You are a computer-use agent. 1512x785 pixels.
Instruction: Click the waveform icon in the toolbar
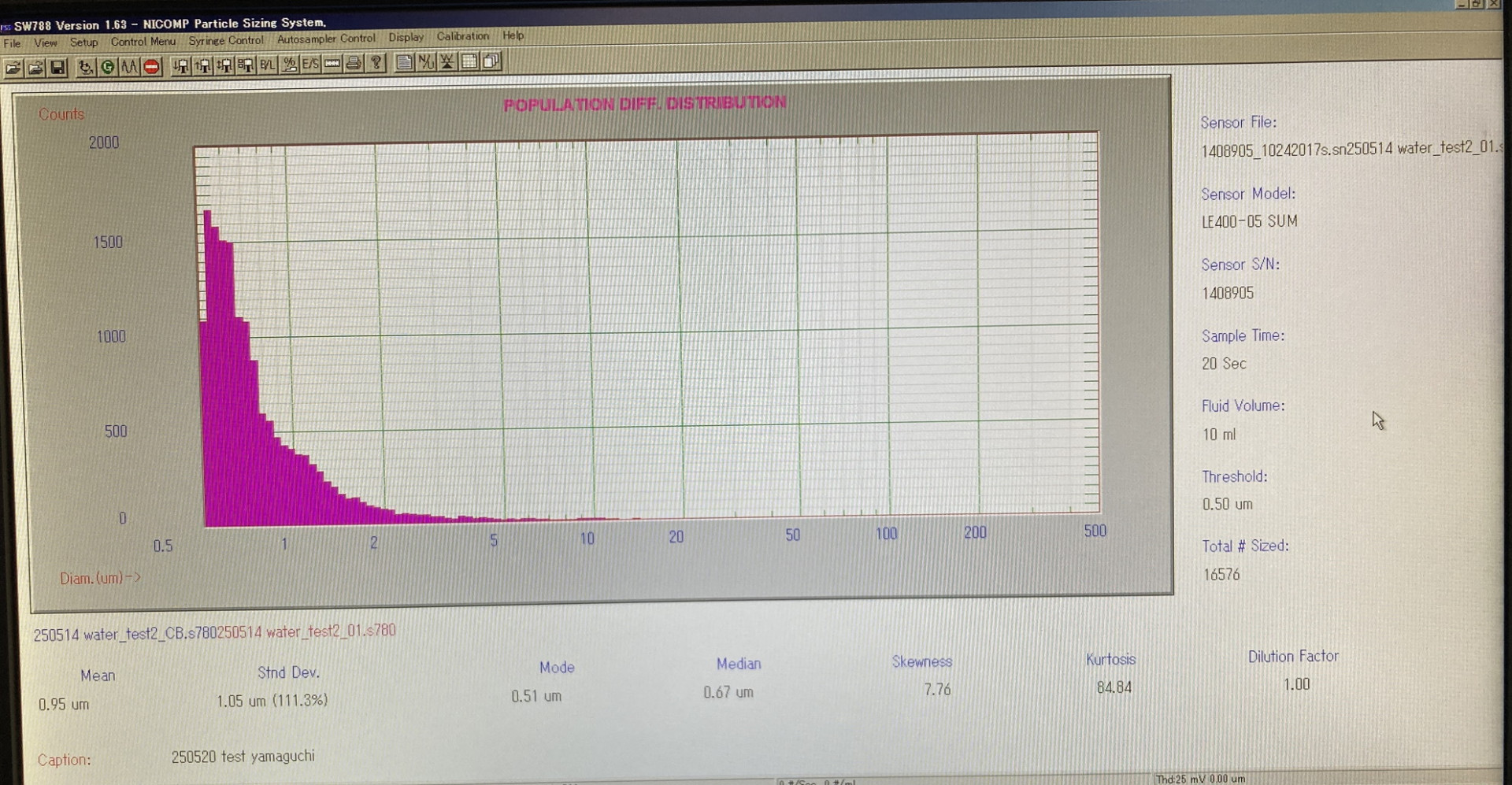[x=130, y=68]
